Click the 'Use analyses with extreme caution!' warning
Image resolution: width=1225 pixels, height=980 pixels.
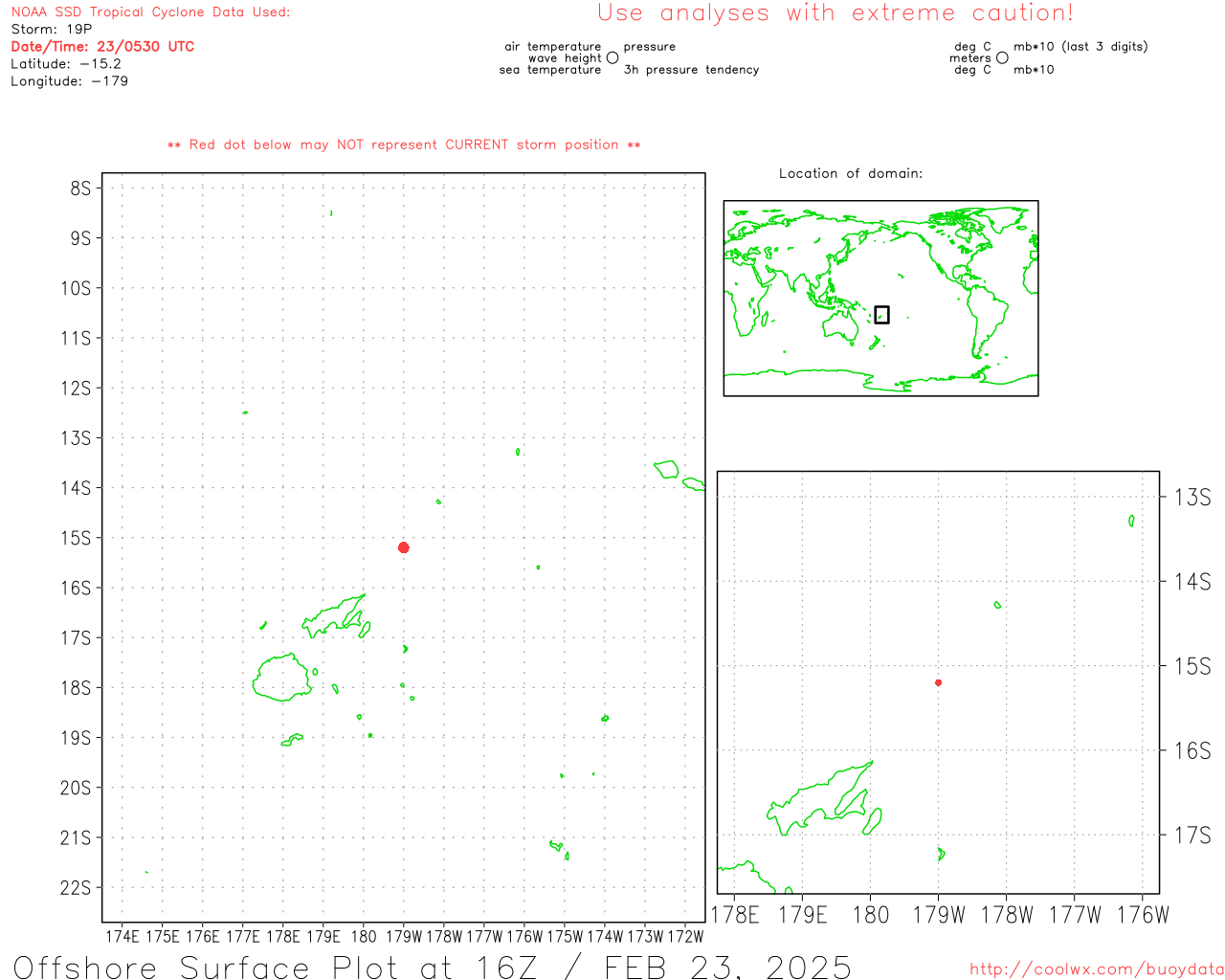835,13
